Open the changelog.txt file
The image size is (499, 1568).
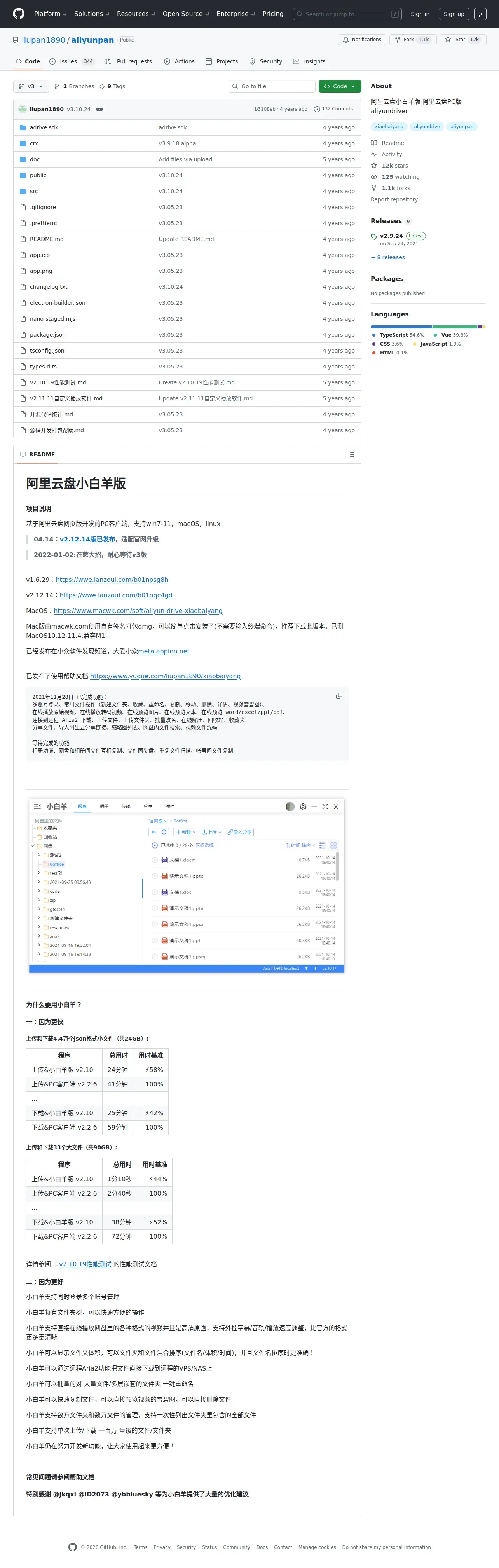click(49, 287)
